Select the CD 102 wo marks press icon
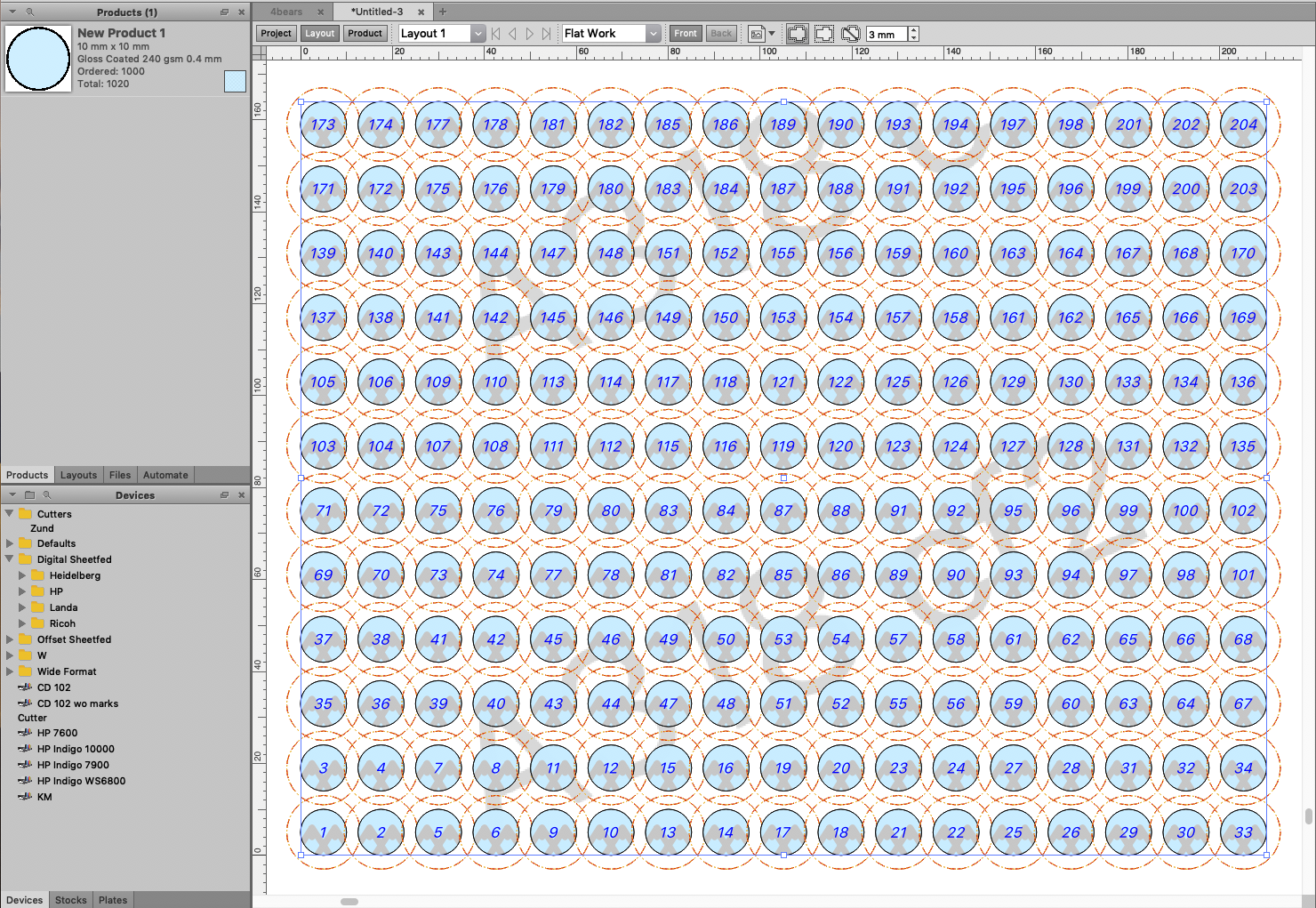The width and height of the screenshot is (1316, 908). 25,703
